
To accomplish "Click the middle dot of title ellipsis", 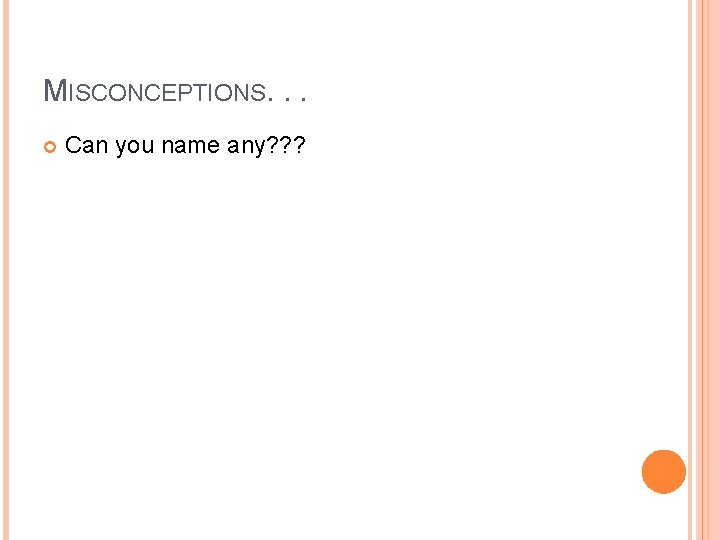I will pos(288,99).
